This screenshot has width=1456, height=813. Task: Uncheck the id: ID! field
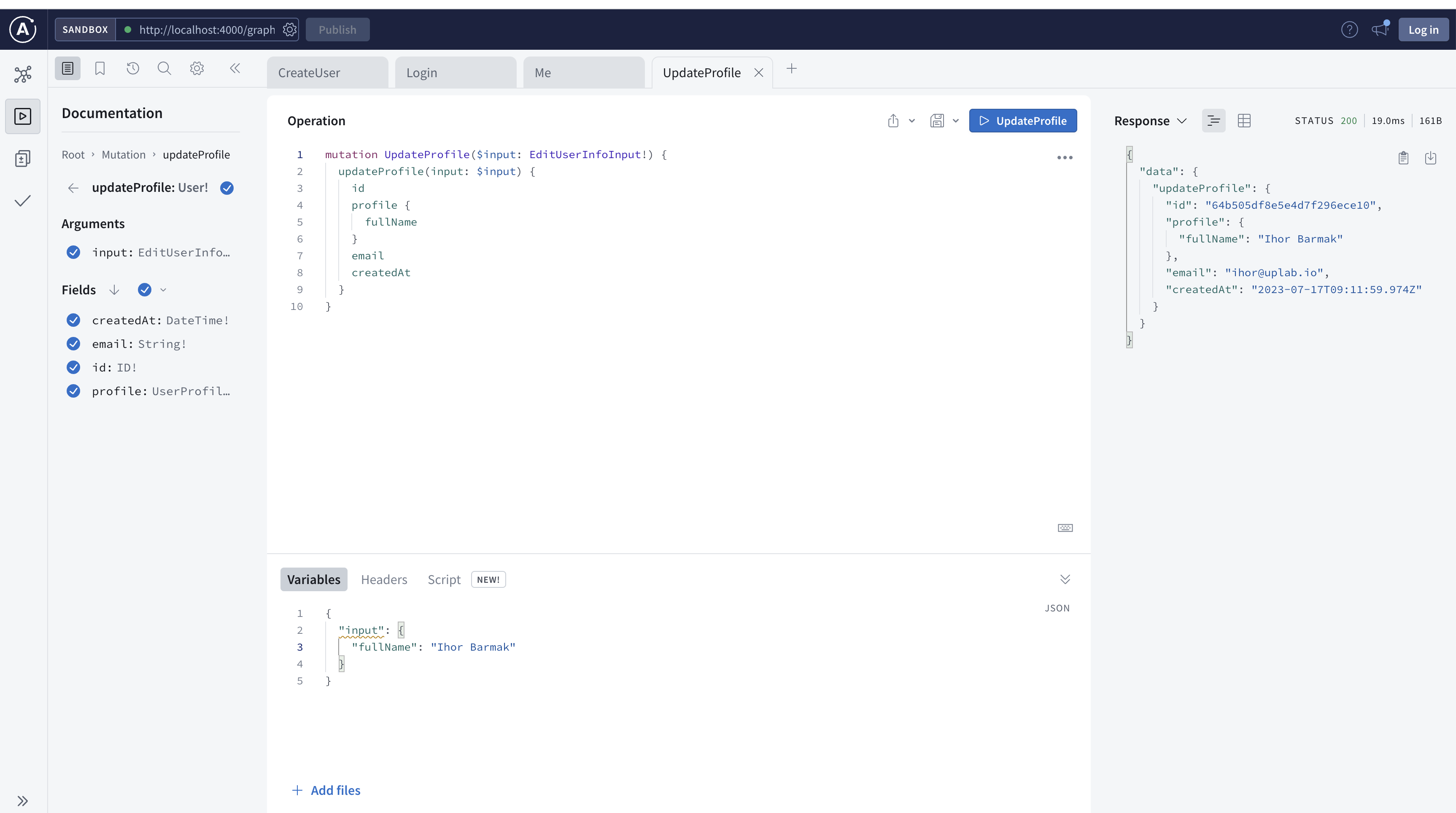click(x=73, y=367)
